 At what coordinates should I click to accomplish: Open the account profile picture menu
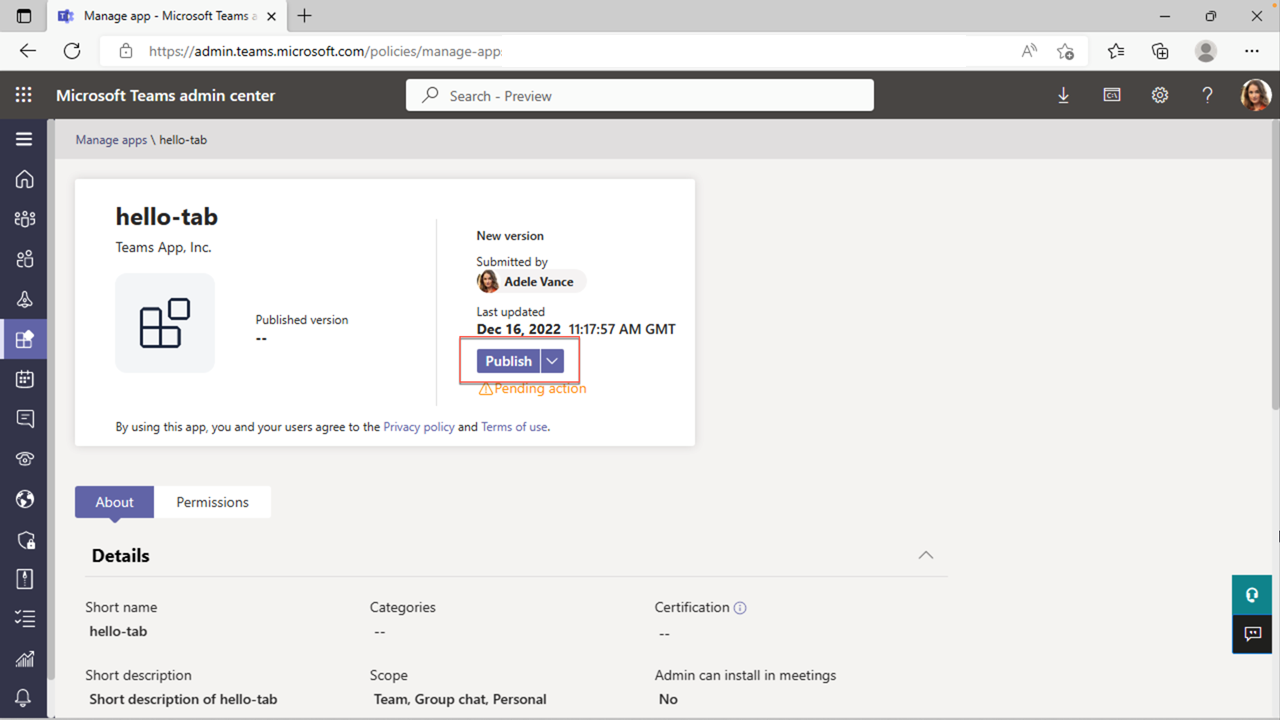click(x=1255, y=95)
